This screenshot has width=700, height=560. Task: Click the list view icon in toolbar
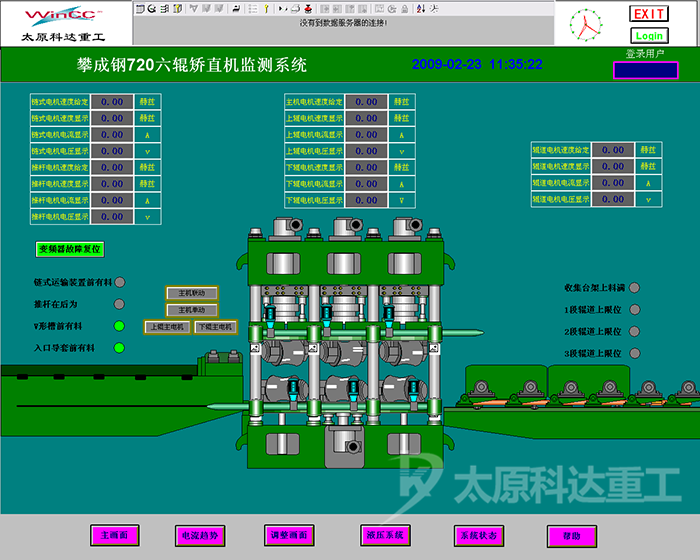(x=252, y=8)
